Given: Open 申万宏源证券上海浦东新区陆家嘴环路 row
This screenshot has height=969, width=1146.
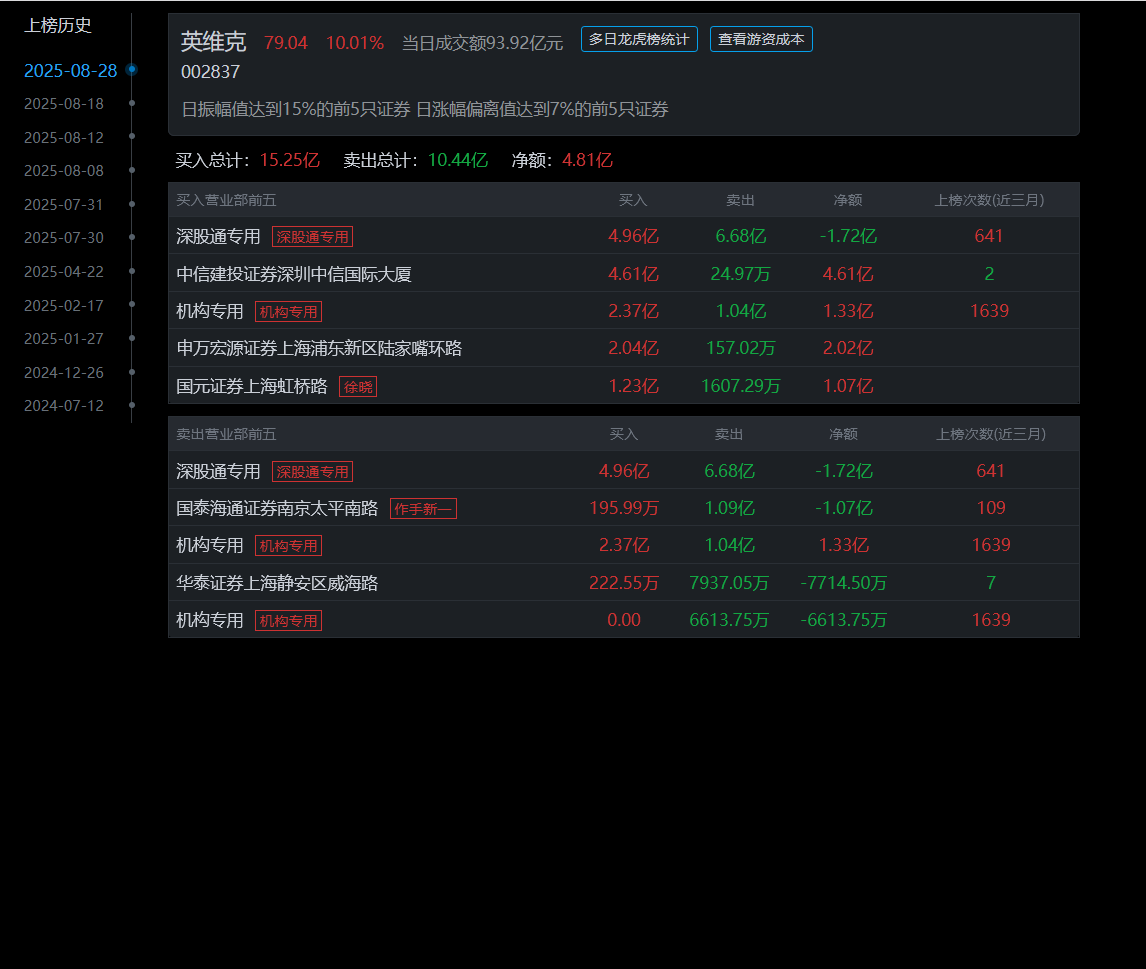Looking at the screenshot, I should tap(623, 348).
